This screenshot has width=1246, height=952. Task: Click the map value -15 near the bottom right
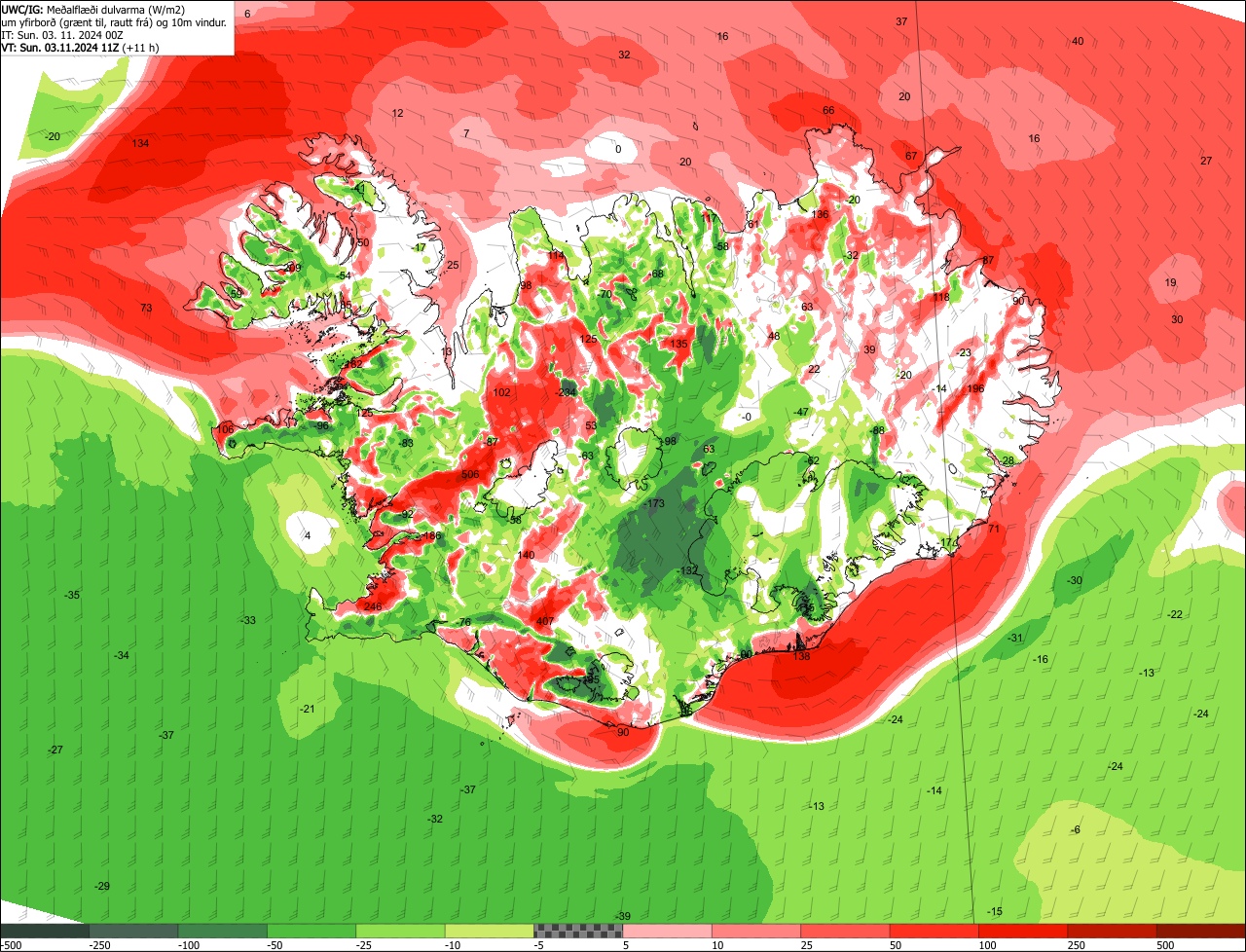pyautogui.click(x=995, y=912)
